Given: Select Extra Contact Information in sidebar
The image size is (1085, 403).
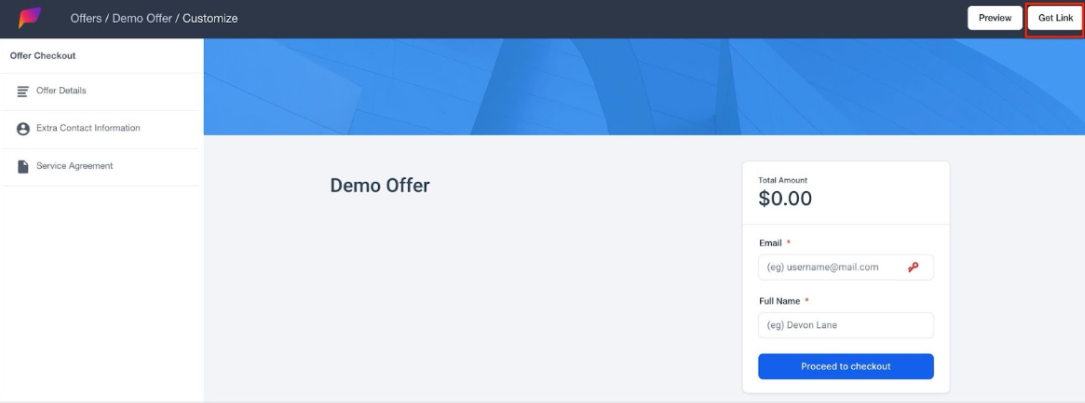Looking at the screenshot, I should tap(88, 129).
